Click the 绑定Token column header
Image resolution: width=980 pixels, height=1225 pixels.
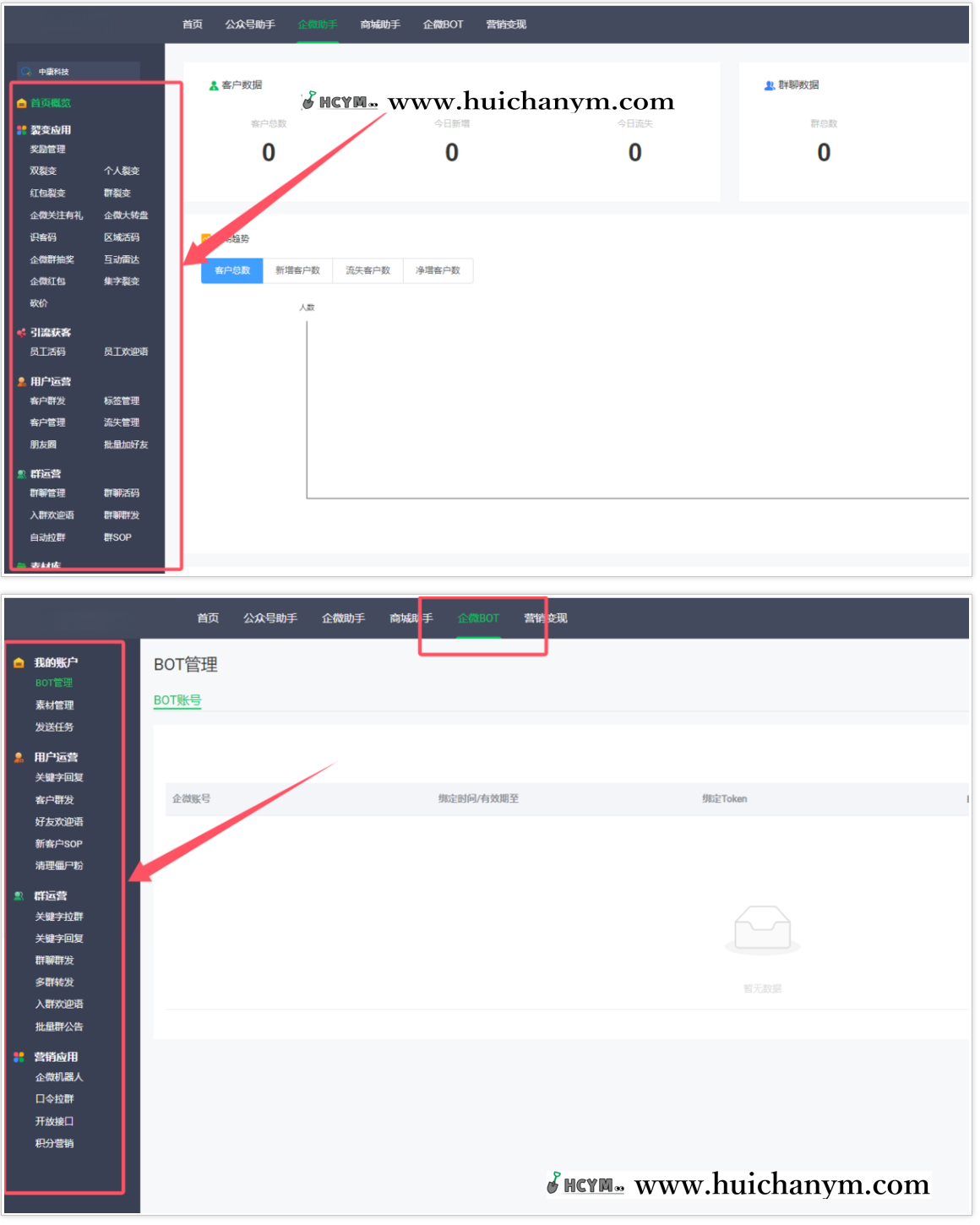click(724, 799)
